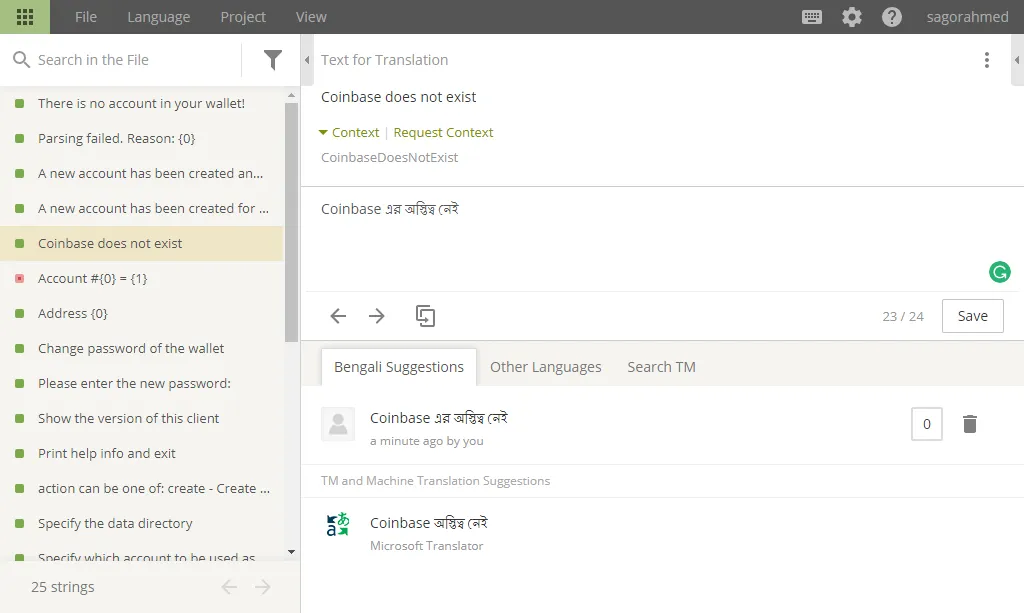Image resolution: width=1024 pixels, height=613 pixels.
Task: Select string 'Specify the data directory'
Action: point(141,524)
